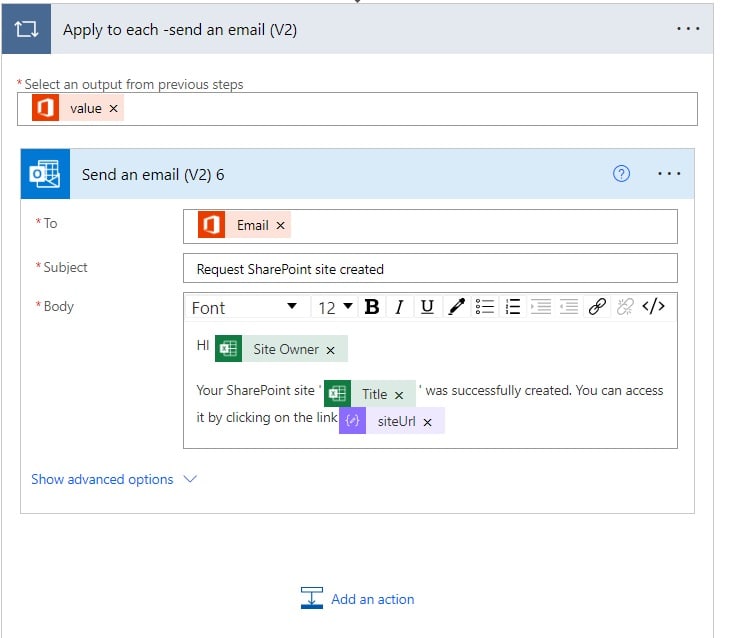
Task: Click the Site Owner token label
Action: click(x=286, y=349)
